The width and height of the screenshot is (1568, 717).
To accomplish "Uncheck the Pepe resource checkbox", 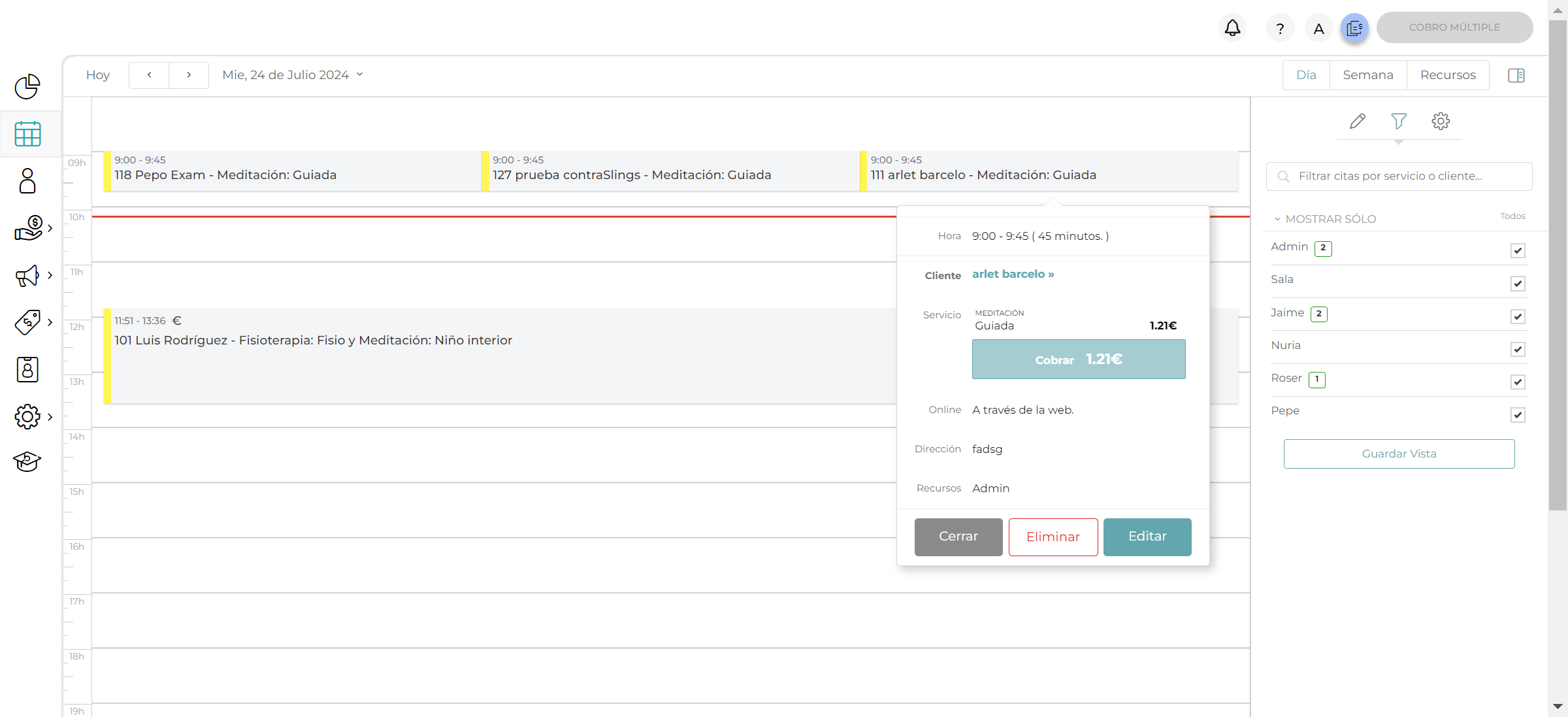I will tap(1518, 415).
